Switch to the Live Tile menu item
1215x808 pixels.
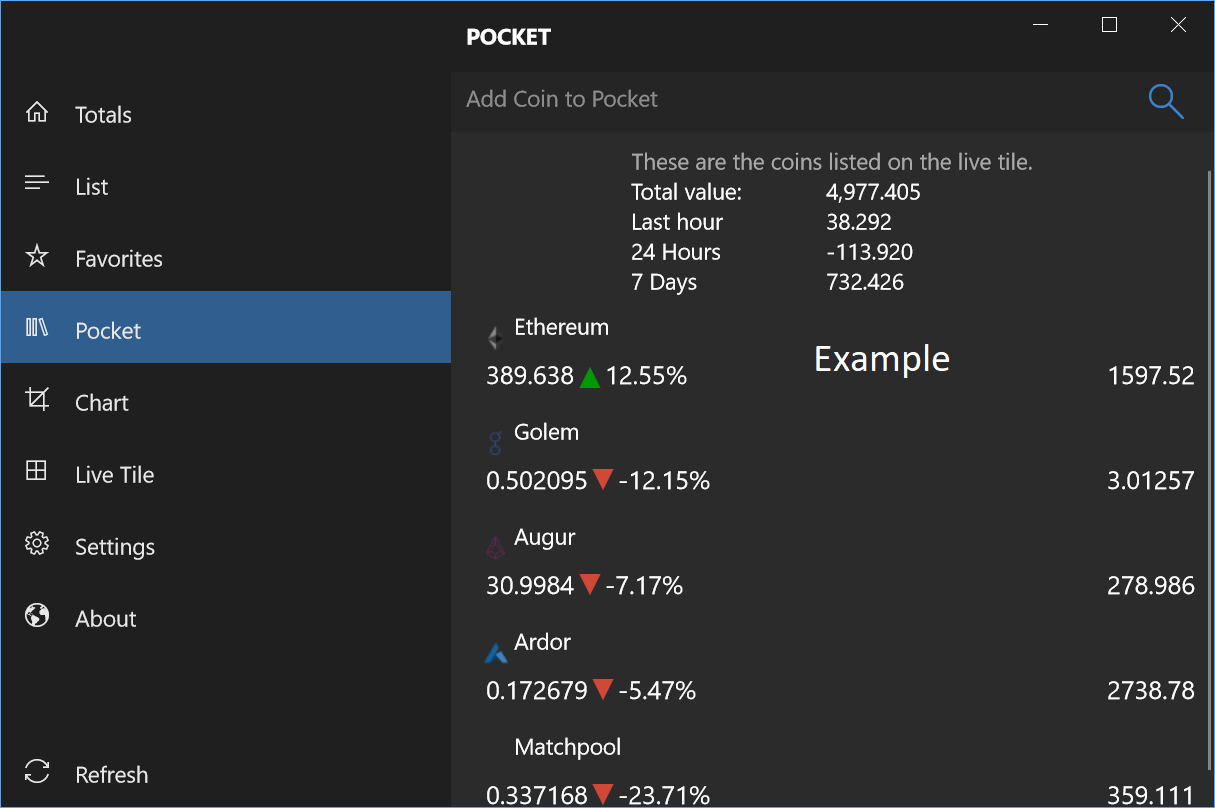(x=226, y=474)
